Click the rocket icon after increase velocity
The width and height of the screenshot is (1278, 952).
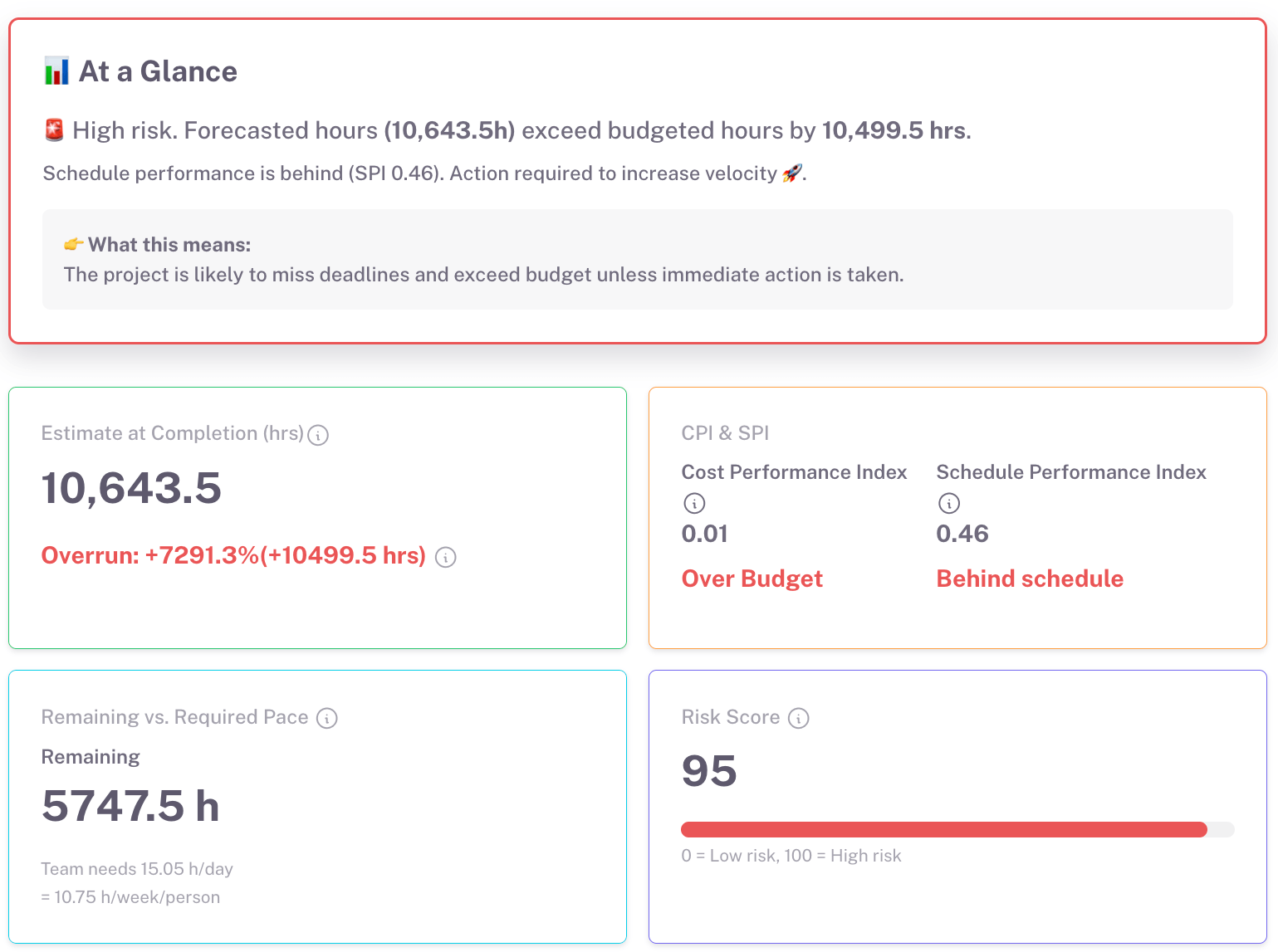tap(792, 173)
